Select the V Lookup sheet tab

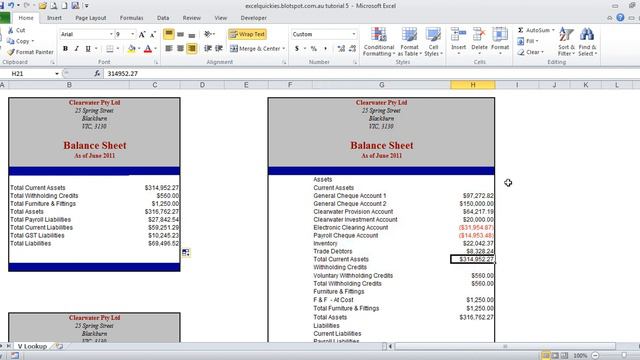[32, 346]
